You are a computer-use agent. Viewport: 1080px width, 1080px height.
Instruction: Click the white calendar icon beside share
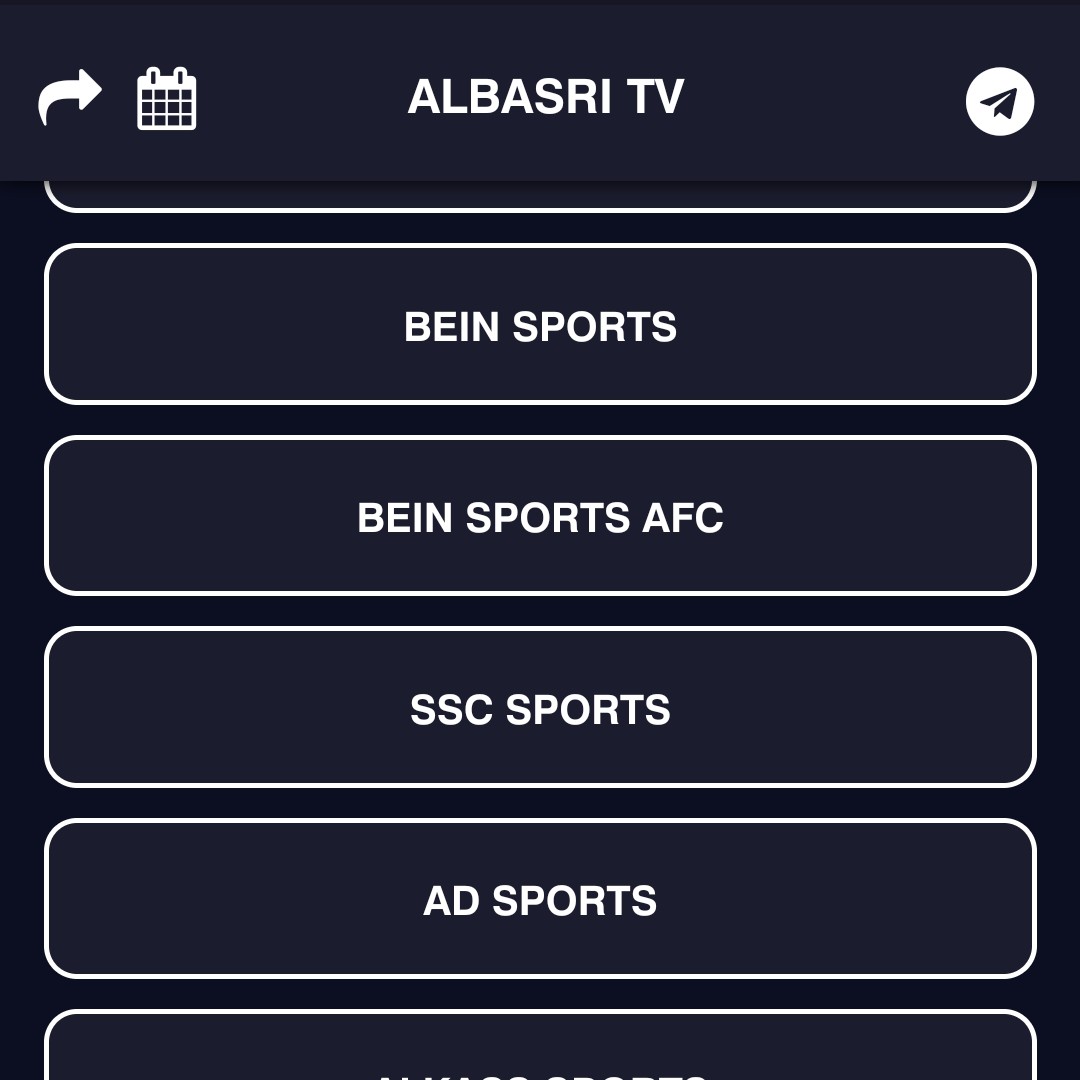click(x=167, y=98)
